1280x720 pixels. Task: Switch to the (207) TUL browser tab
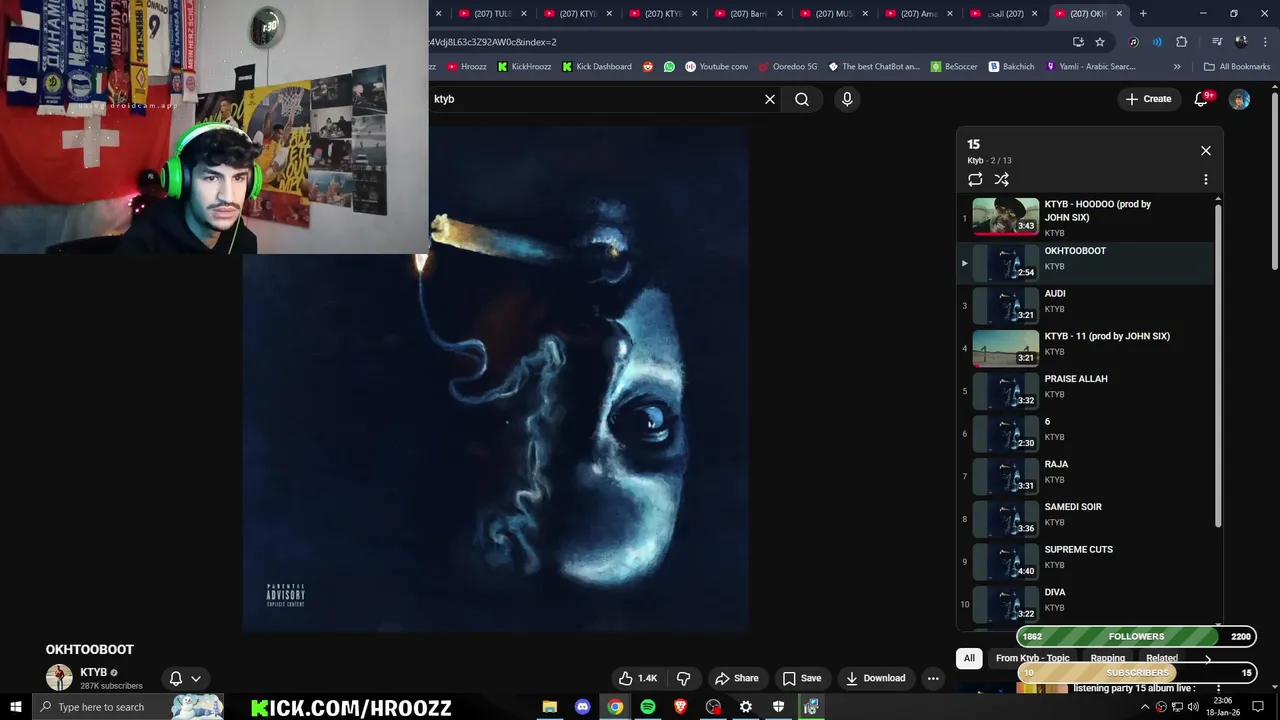coord(492,13)
